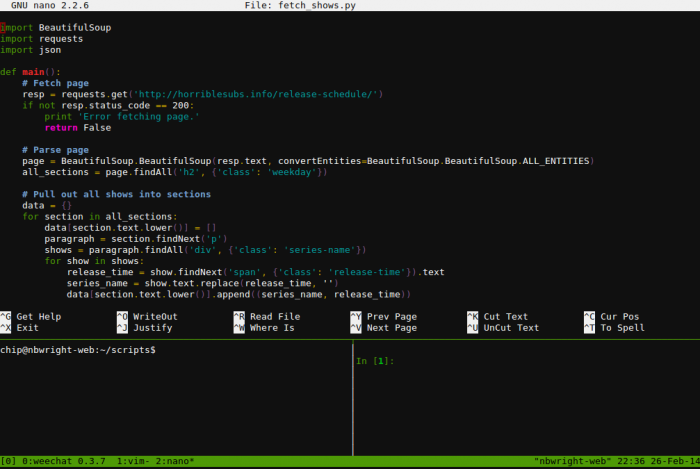Click the 'Error fetching page.' string
Screen dimensions: 700x469
click(x=139, y=116)
